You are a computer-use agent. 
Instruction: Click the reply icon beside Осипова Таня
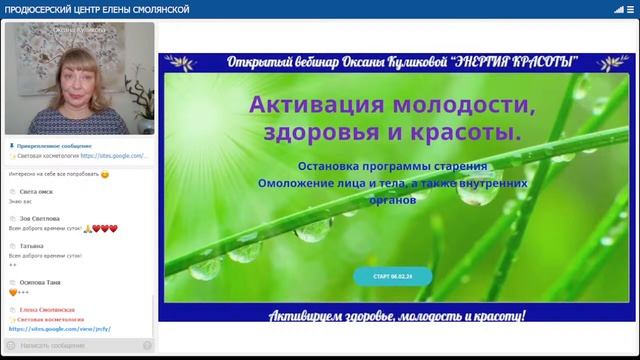[x=12, y=282]
